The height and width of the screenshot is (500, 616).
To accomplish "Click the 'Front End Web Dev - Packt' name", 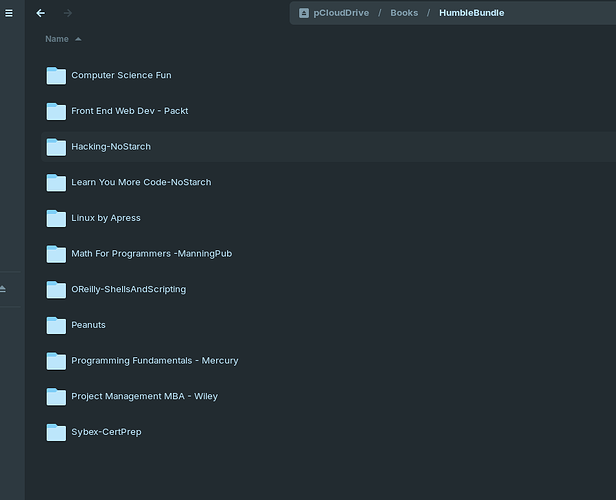I will click(130, 111).
